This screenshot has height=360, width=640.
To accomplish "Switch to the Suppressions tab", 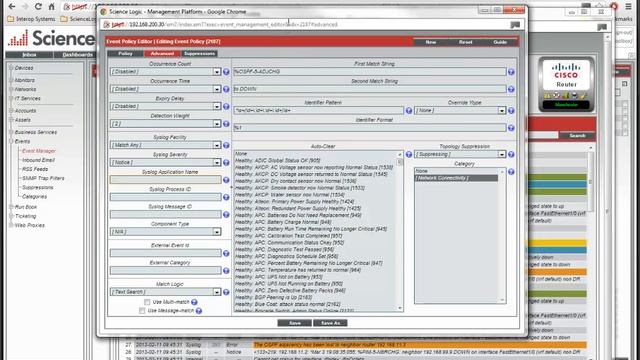I will (x=199, y=53).
